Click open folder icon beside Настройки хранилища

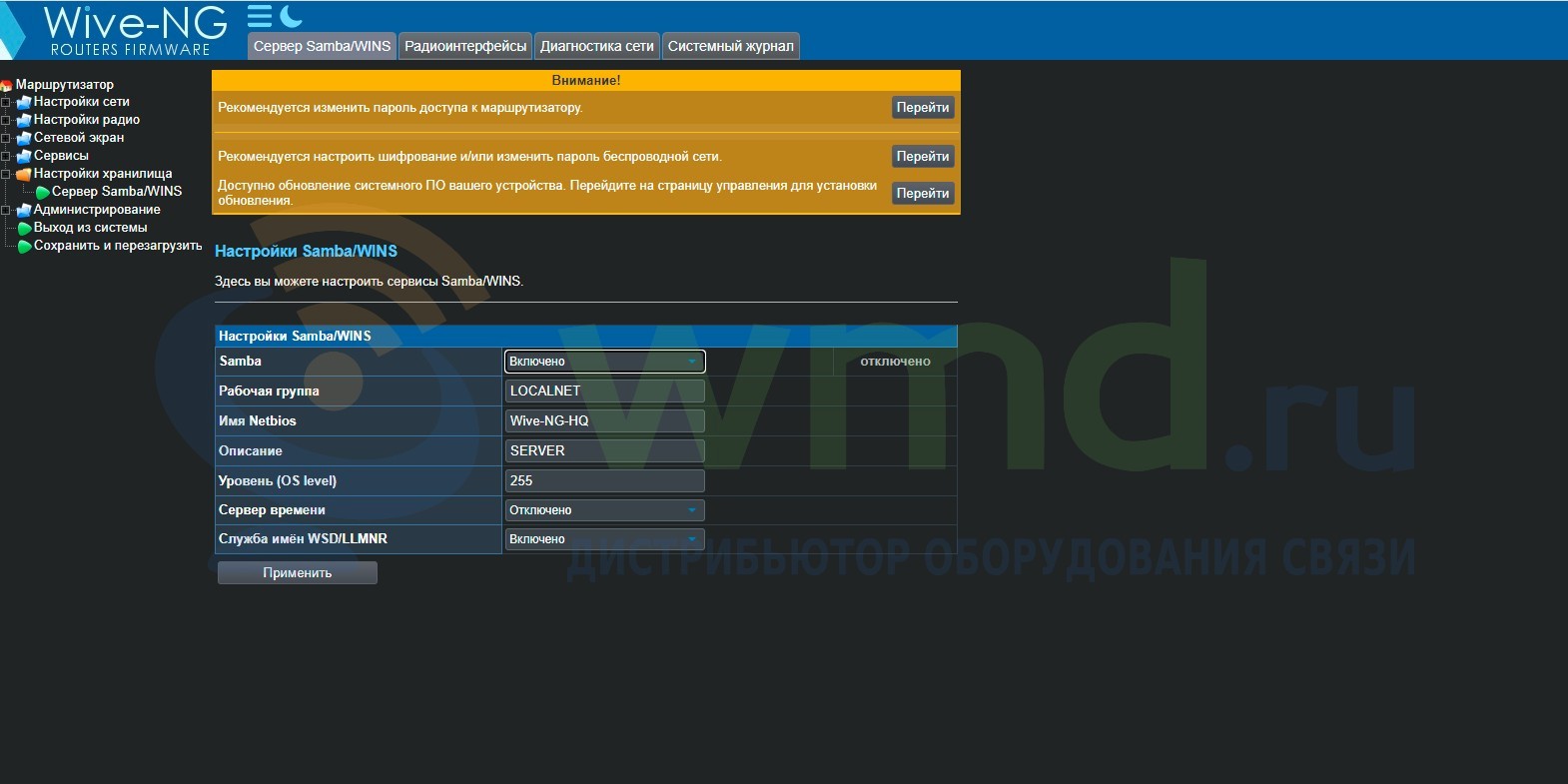click(x=24, y=174)
